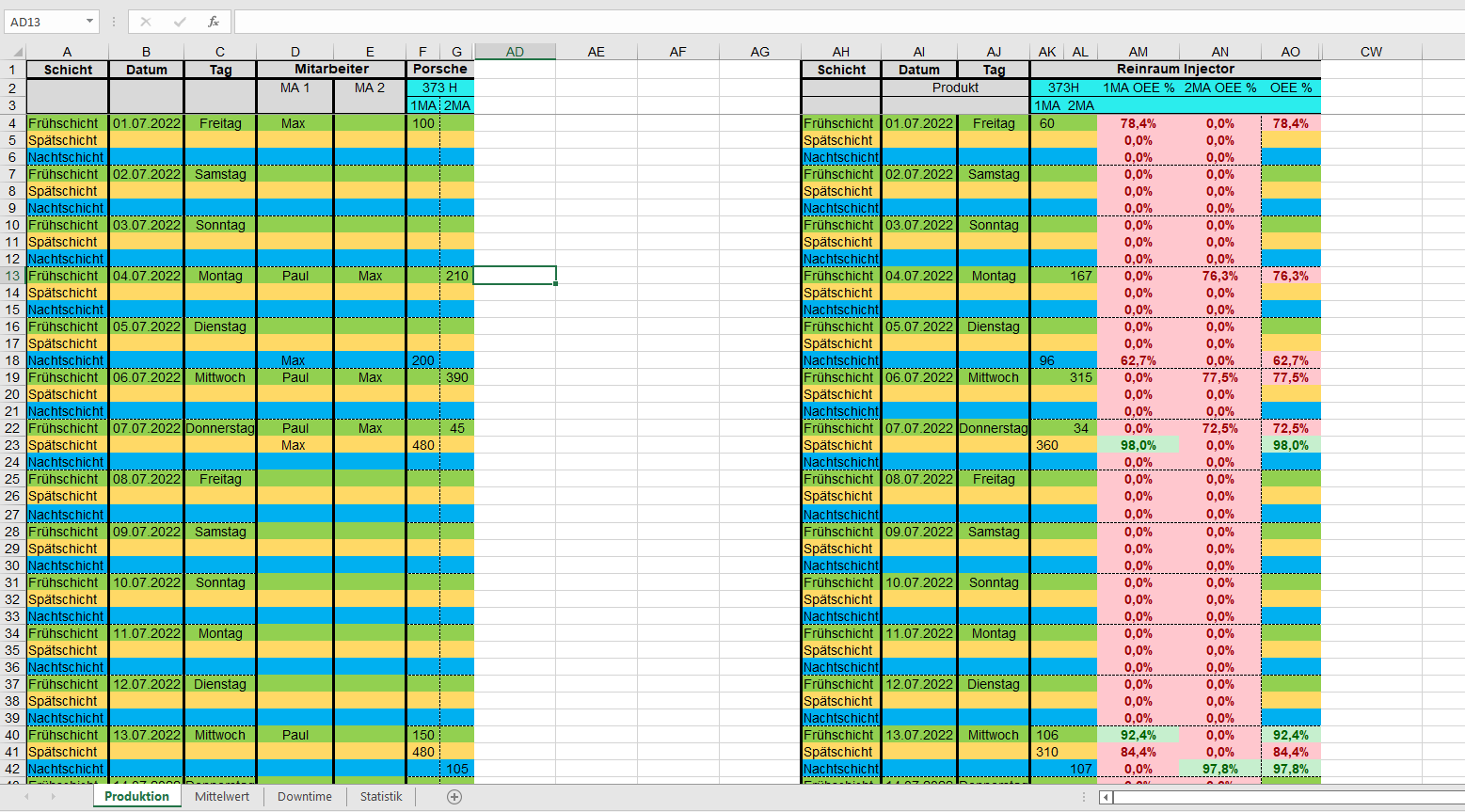This screenshot has height=812, width=1465.
Task: Select the date 13.07.2022 in column AI
Action: 919,735
